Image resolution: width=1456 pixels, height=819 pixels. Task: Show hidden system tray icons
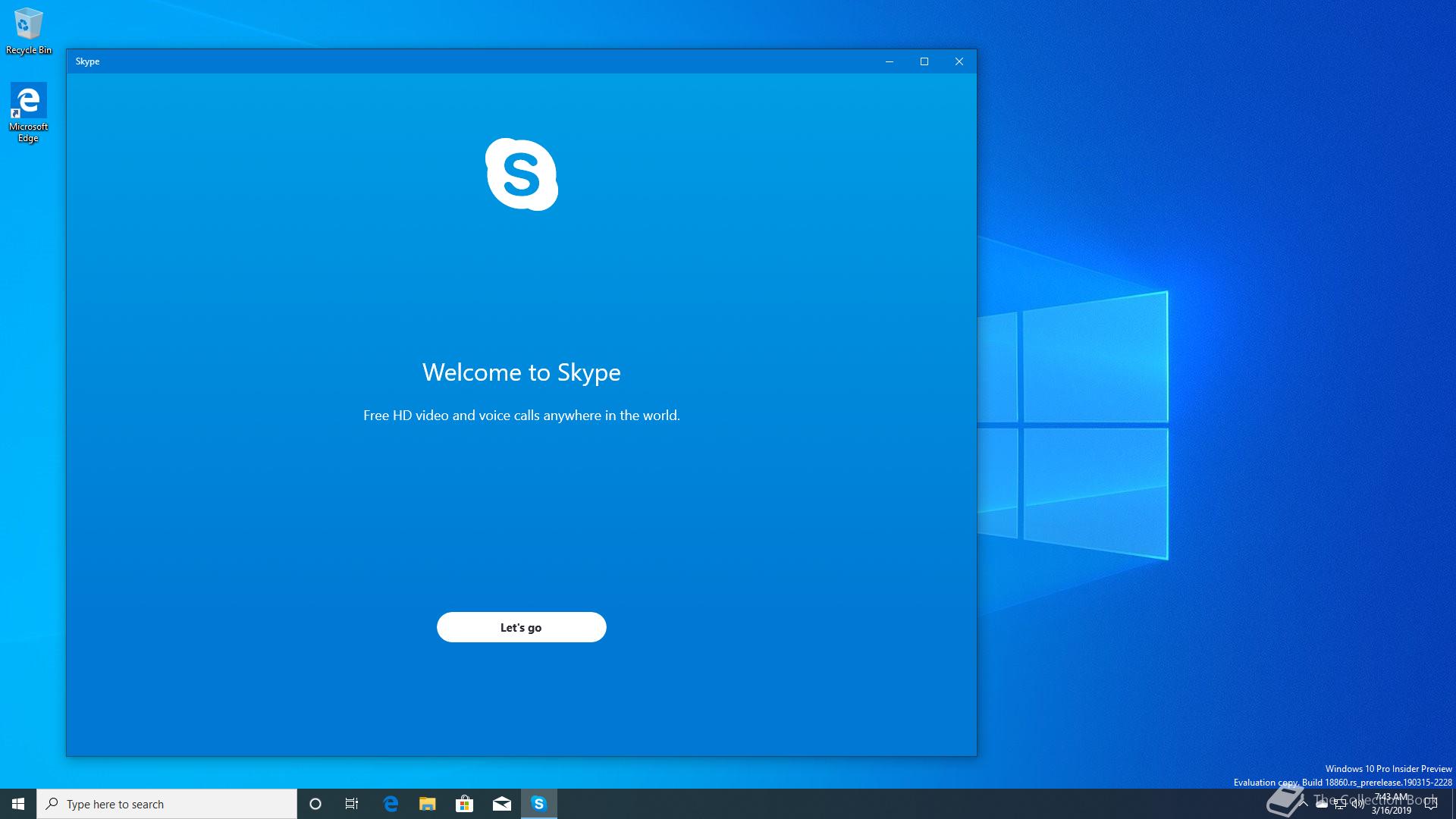pos(1304,804)
